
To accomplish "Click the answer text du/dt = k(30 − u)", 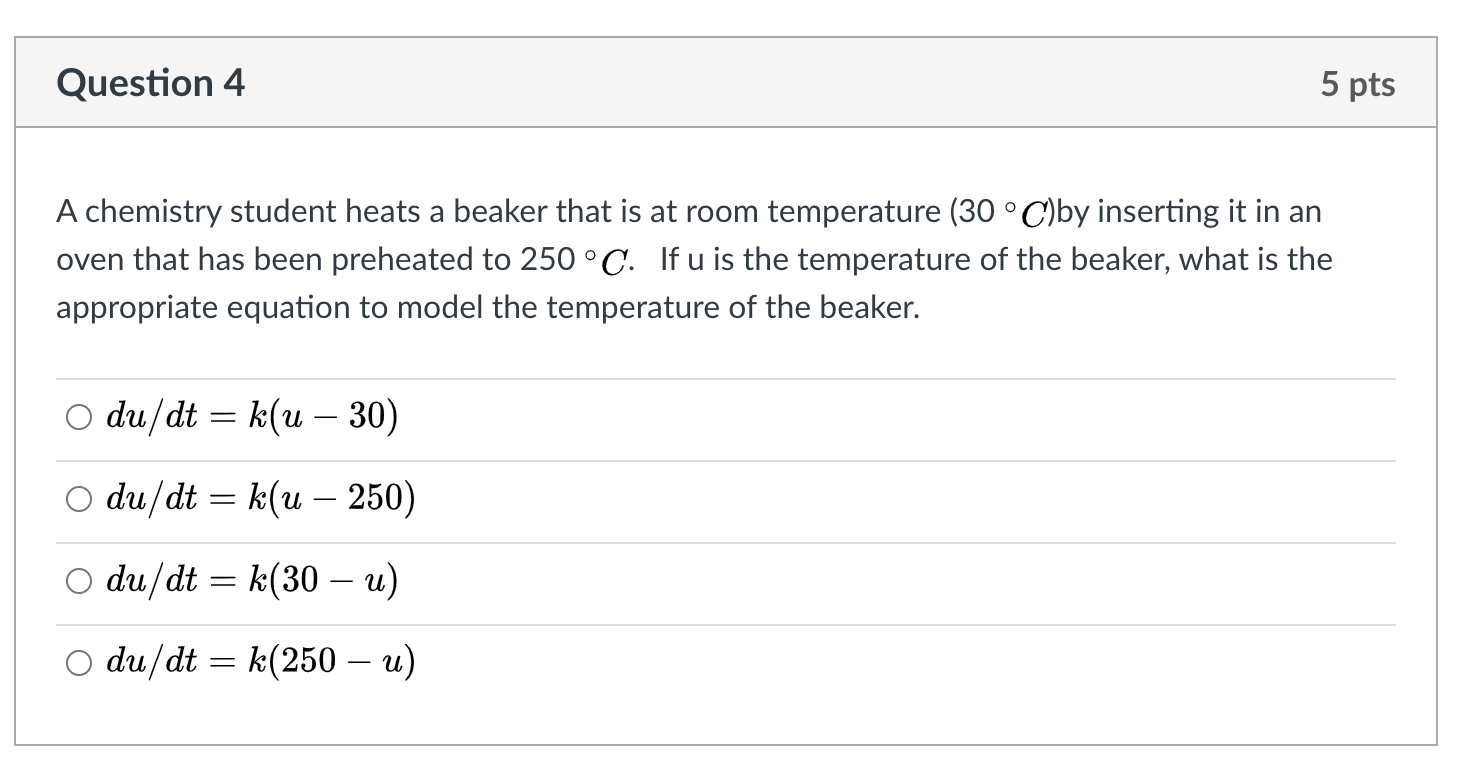I will coord(250,579).
